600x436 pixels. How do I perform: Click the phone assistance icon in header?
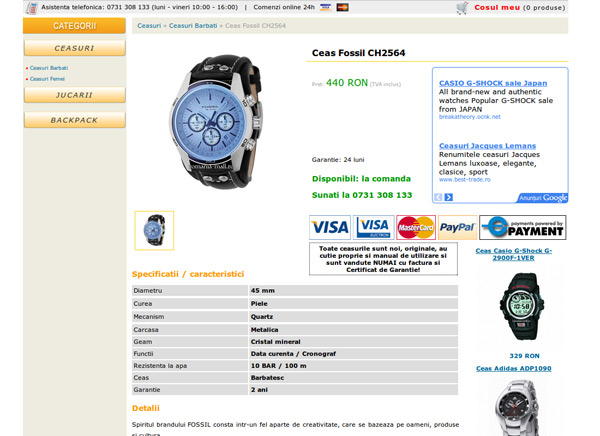(x=32, y=8)
